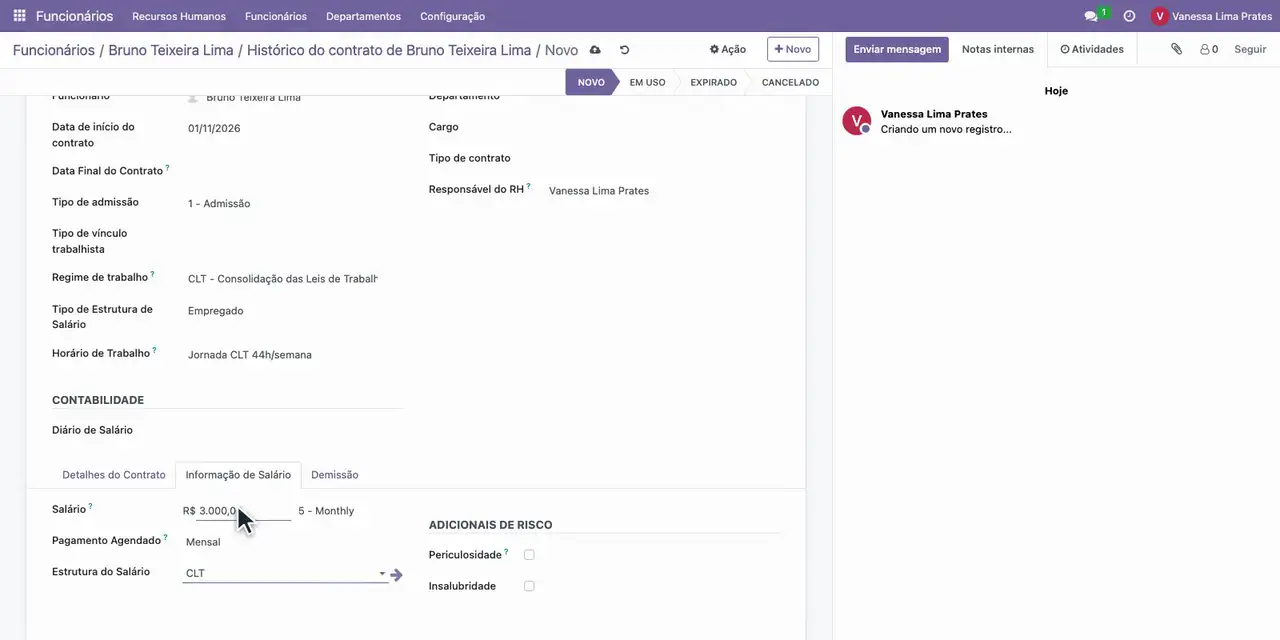Click Vanessa's avatar in the chatter message
This screenshot has height=640, width=1280.
[x=857, y=121]
